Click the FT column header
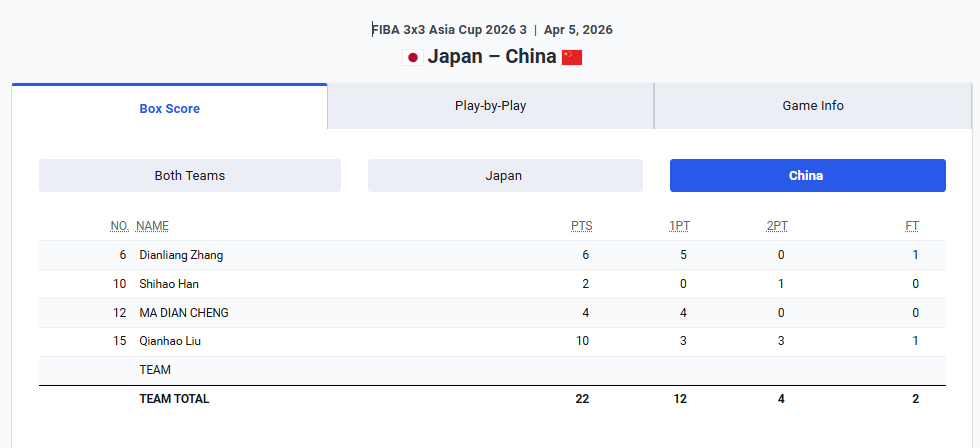980x448 pixels. [x=912, y=226]
